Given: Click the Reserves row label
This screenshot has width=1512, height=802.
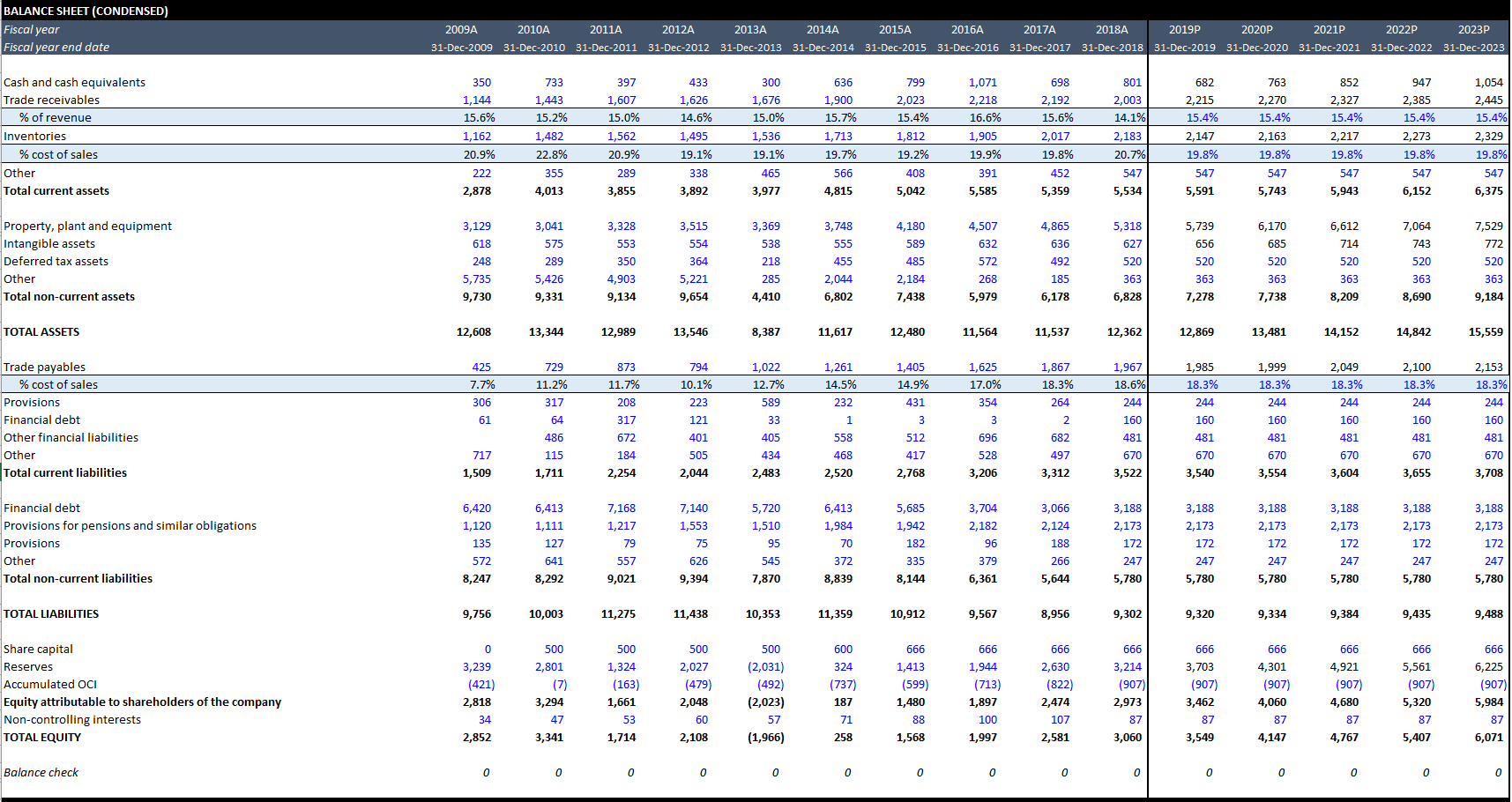Looking at the screenshot, I should pos(28,667).
